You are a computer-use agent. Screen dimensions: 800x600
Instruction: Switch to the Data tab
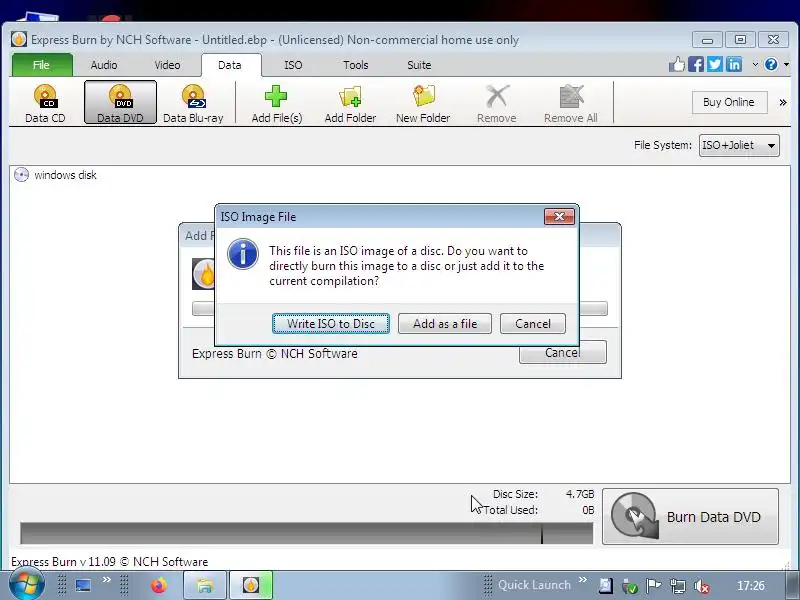[230, 65]
